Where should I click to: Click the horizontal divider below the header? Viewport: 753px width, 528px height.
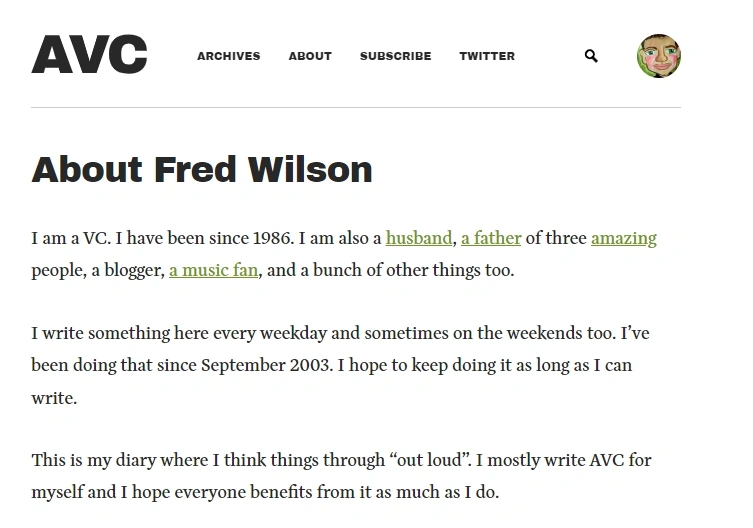356,108
